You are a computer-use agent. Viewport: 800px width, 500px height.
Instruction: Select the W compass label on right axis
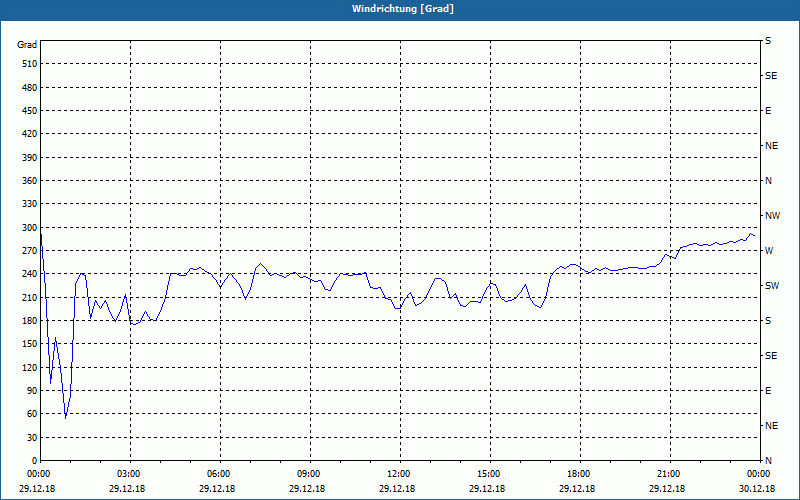pyautogui.click(x=769, y=251)
